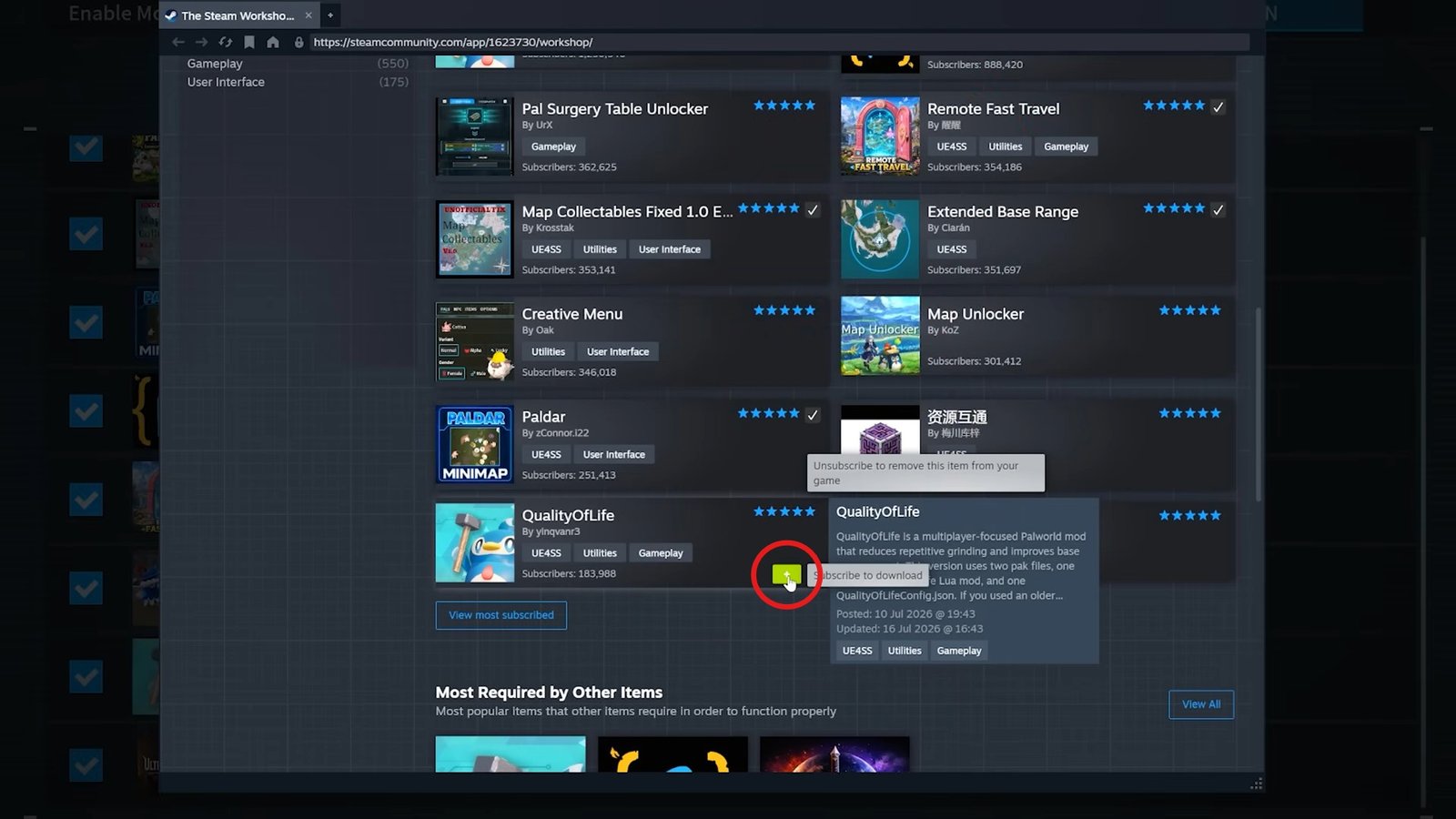
Task: Click the Gameplay tag on the QualityOfLife card
Action: tap(661, 553)
